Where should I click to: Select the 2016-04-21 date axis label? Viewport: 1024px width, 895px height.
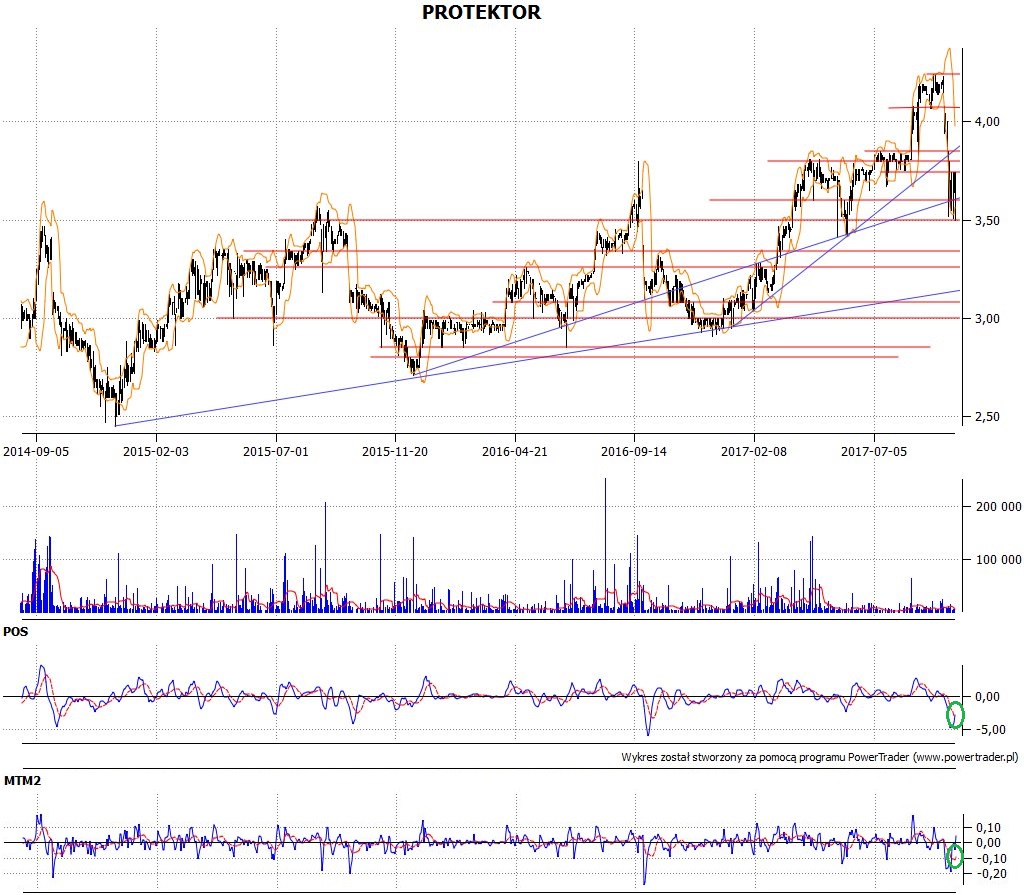tap(515, 451)
